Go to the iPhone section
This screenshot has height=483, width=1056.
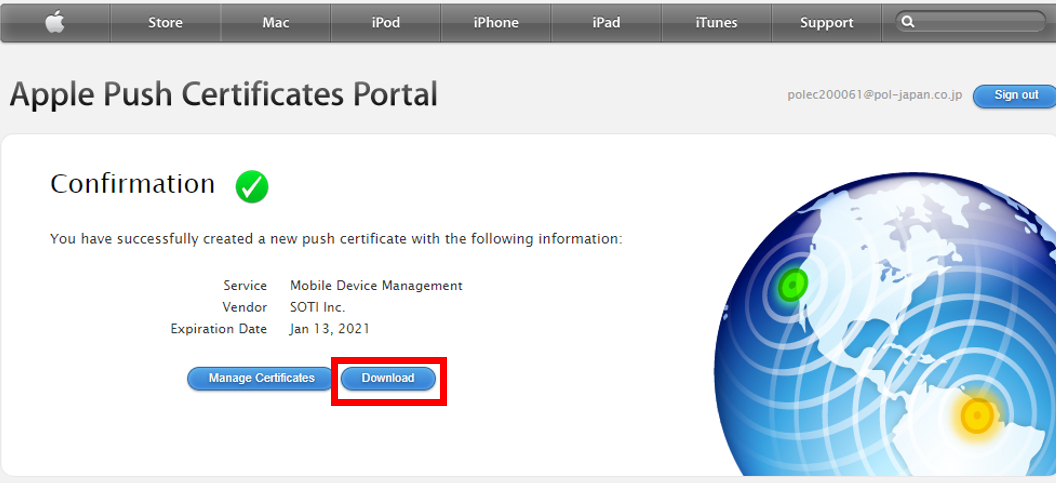point(496,22)
